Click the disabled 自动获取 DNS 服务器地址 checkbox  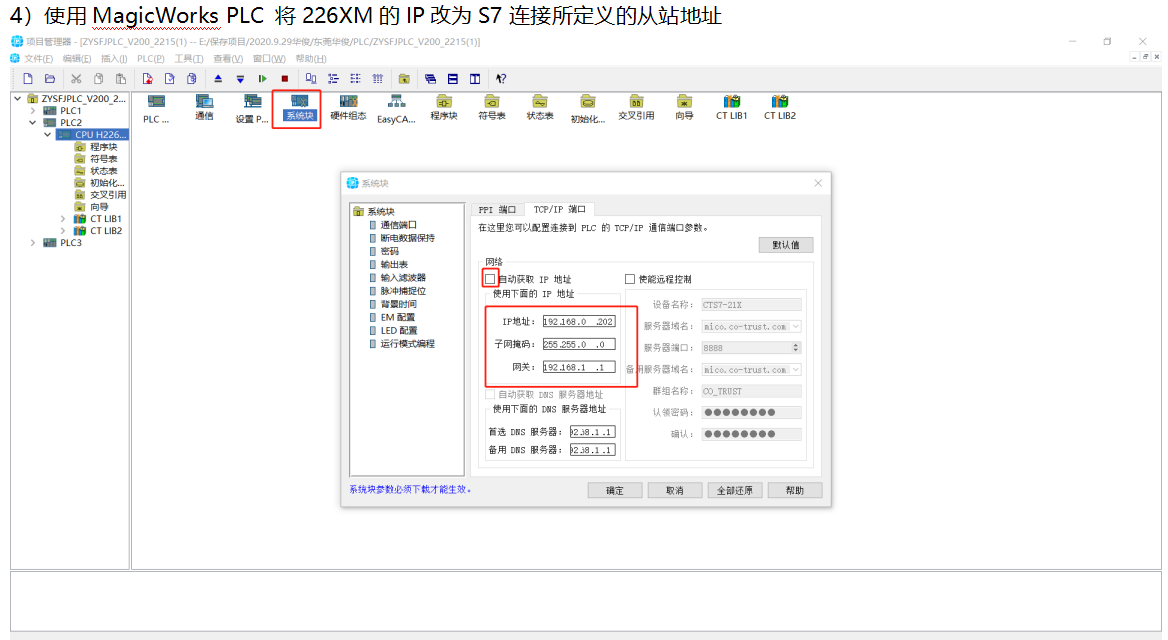point(490,394)
